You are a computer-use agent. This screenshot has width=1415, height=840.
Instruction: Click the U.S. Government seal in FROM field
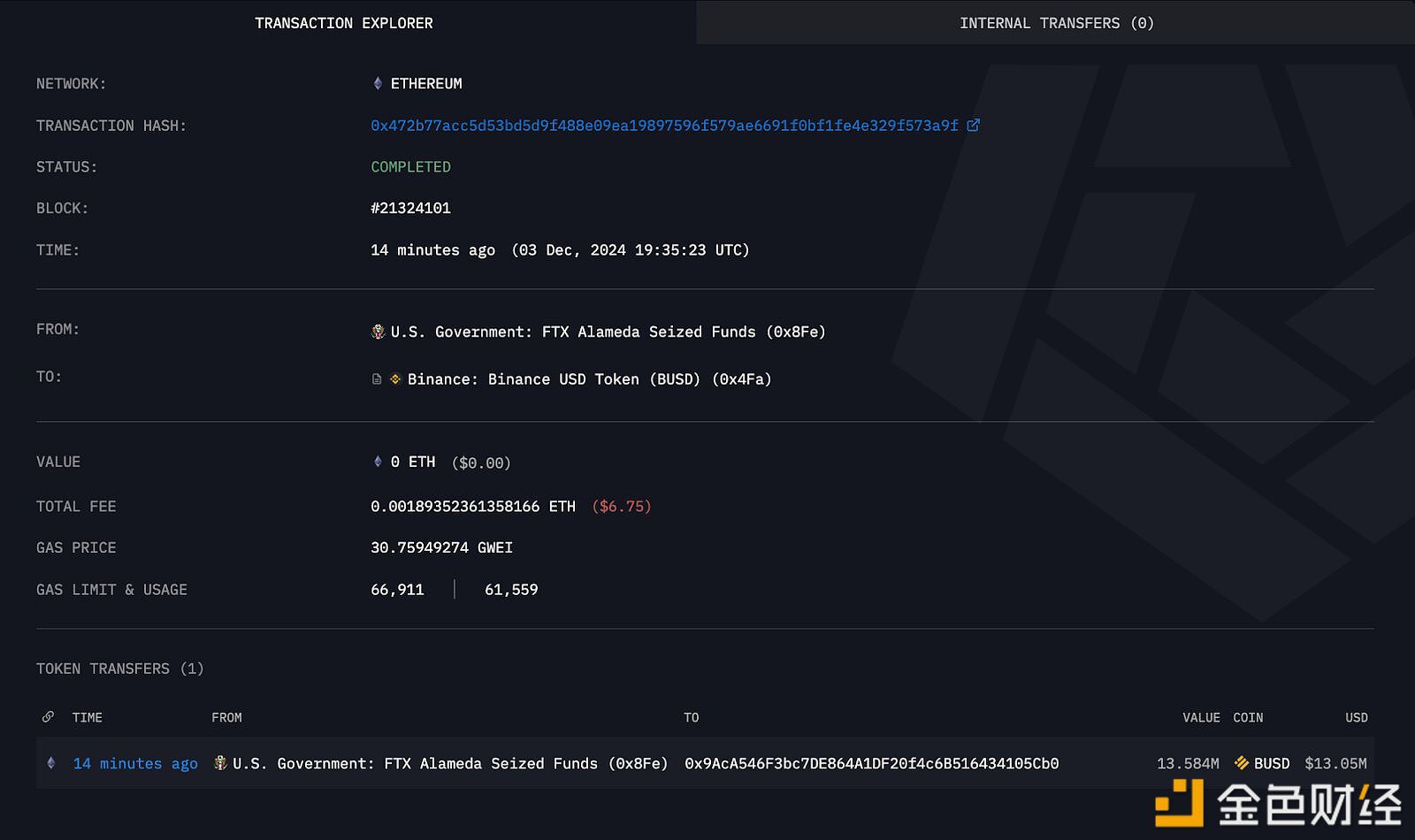[x=378, y=332]
